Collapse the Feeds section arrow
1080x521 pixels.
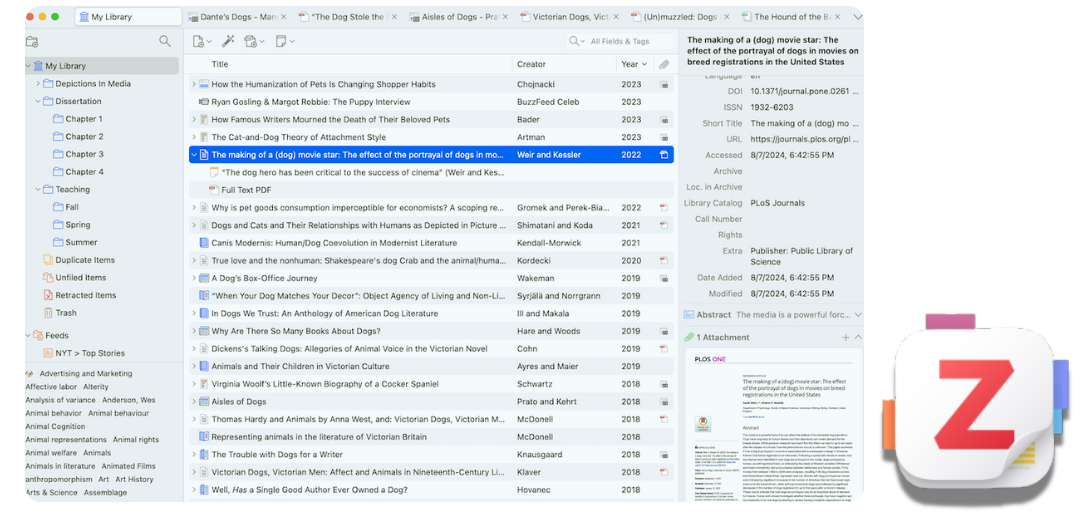tap(28, 336)
